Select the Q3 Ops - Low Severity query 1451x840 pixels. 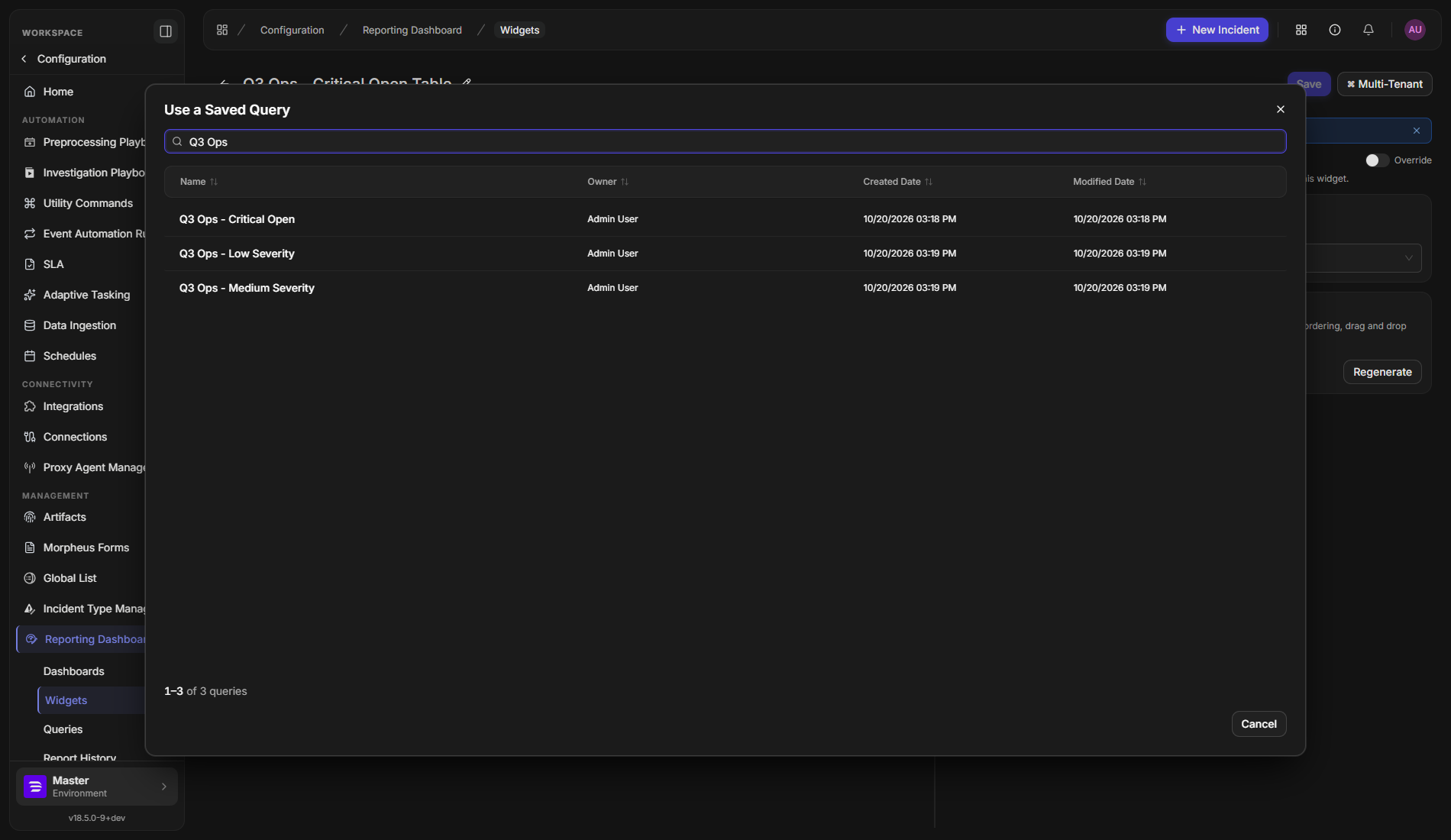725,254
